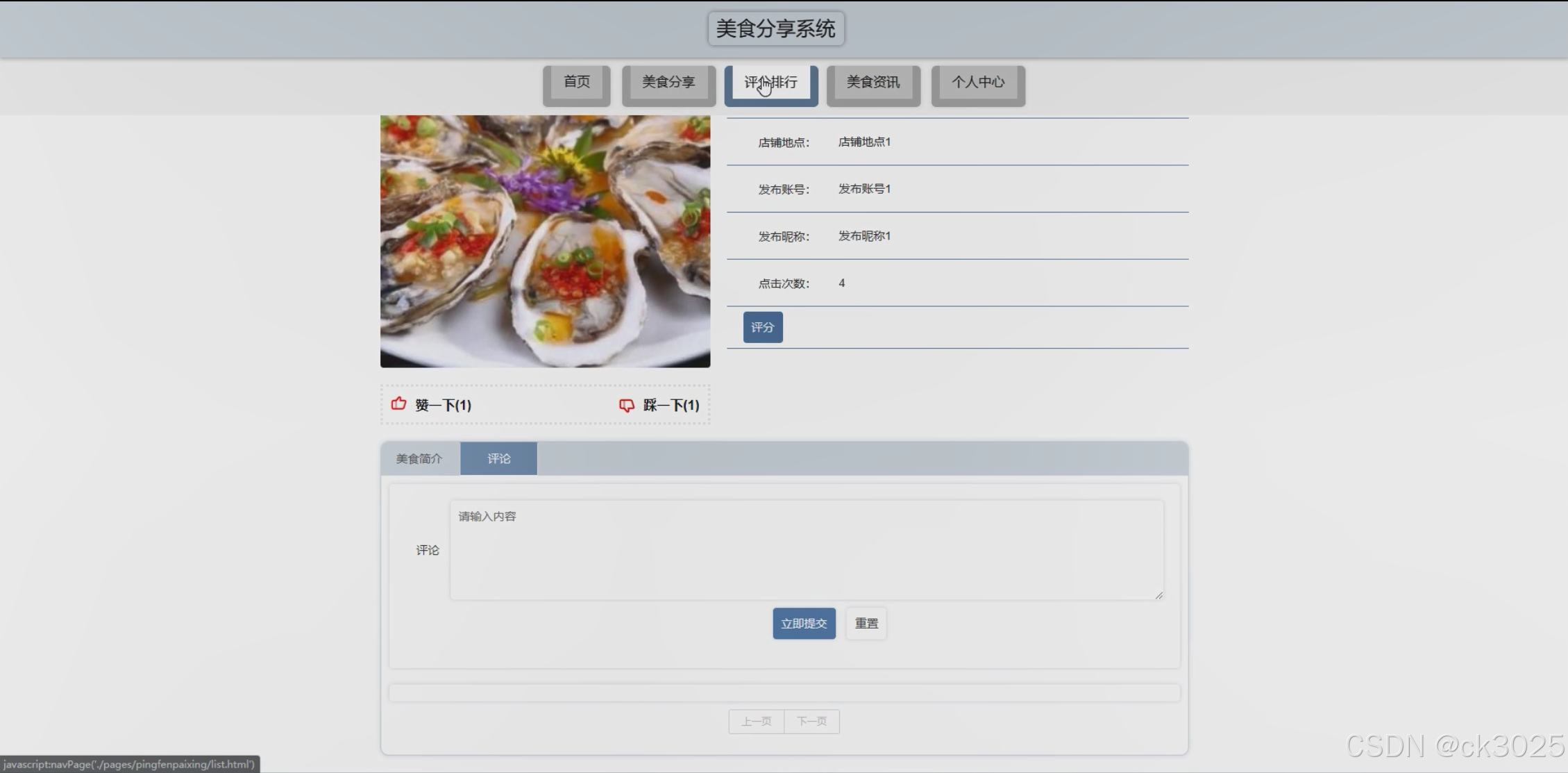Image resolution: width=1568 pixels, height=773 pixels.
Task: Go to 美食分享 in navigation bar
Action: pos(668,83)
